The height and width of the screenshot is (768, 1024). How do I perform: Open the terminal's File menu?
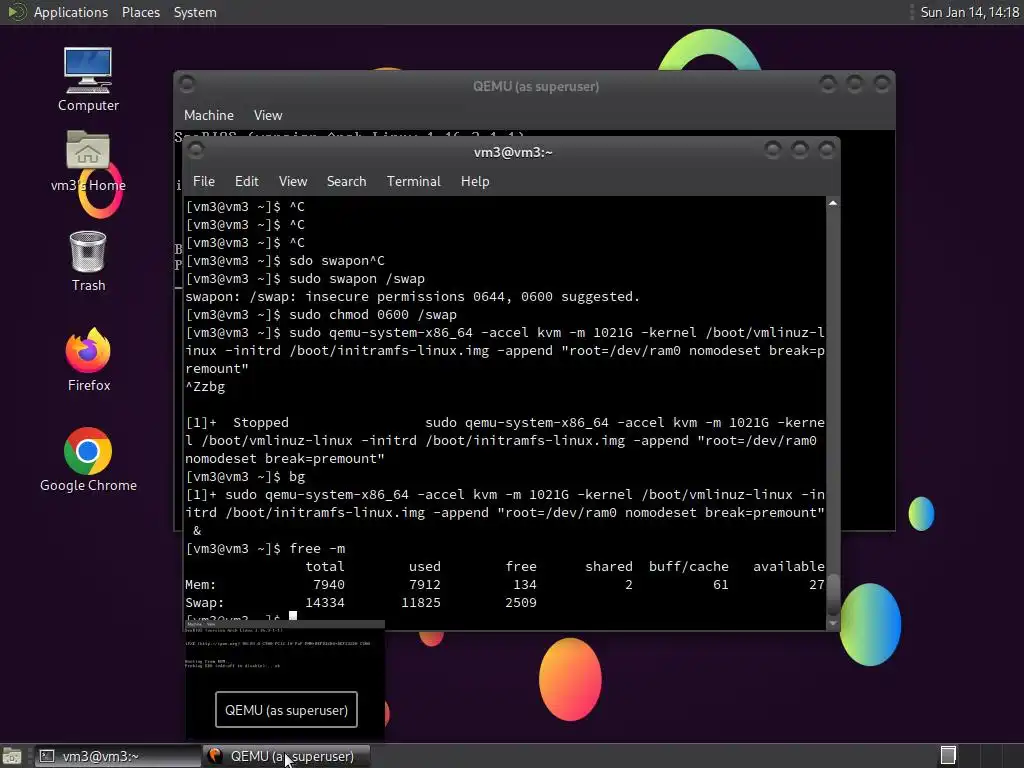(204, 182)
